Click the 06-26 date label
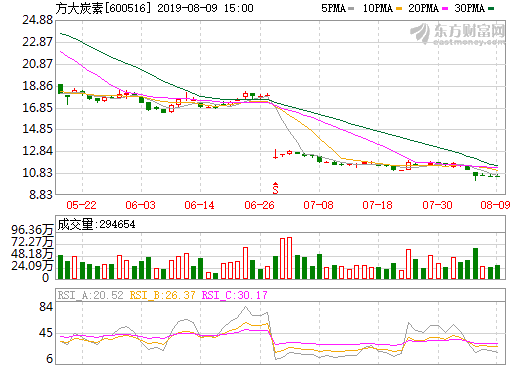 click(259, 205)
